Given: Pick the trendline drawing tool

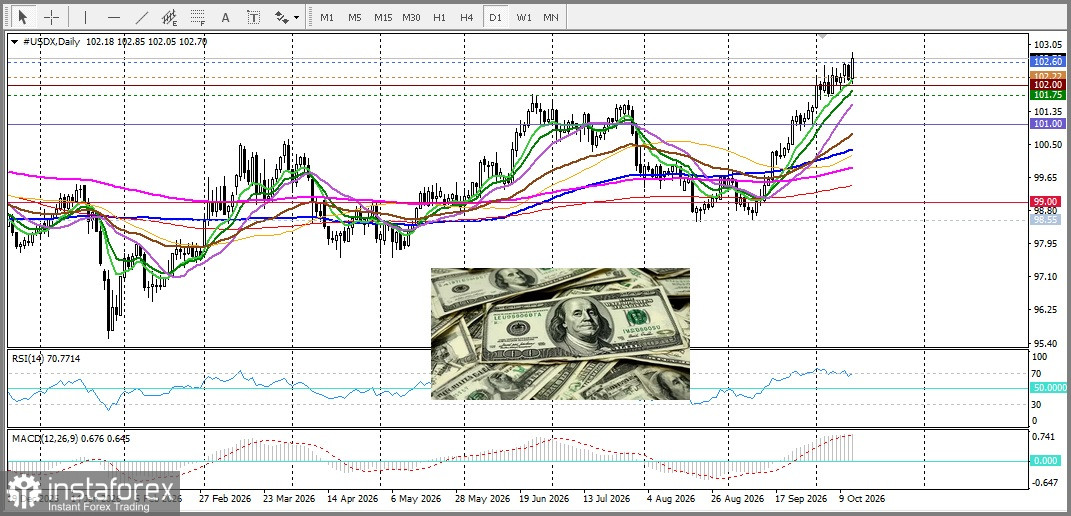Looking at the screenshot, I should tap(142, 17).
